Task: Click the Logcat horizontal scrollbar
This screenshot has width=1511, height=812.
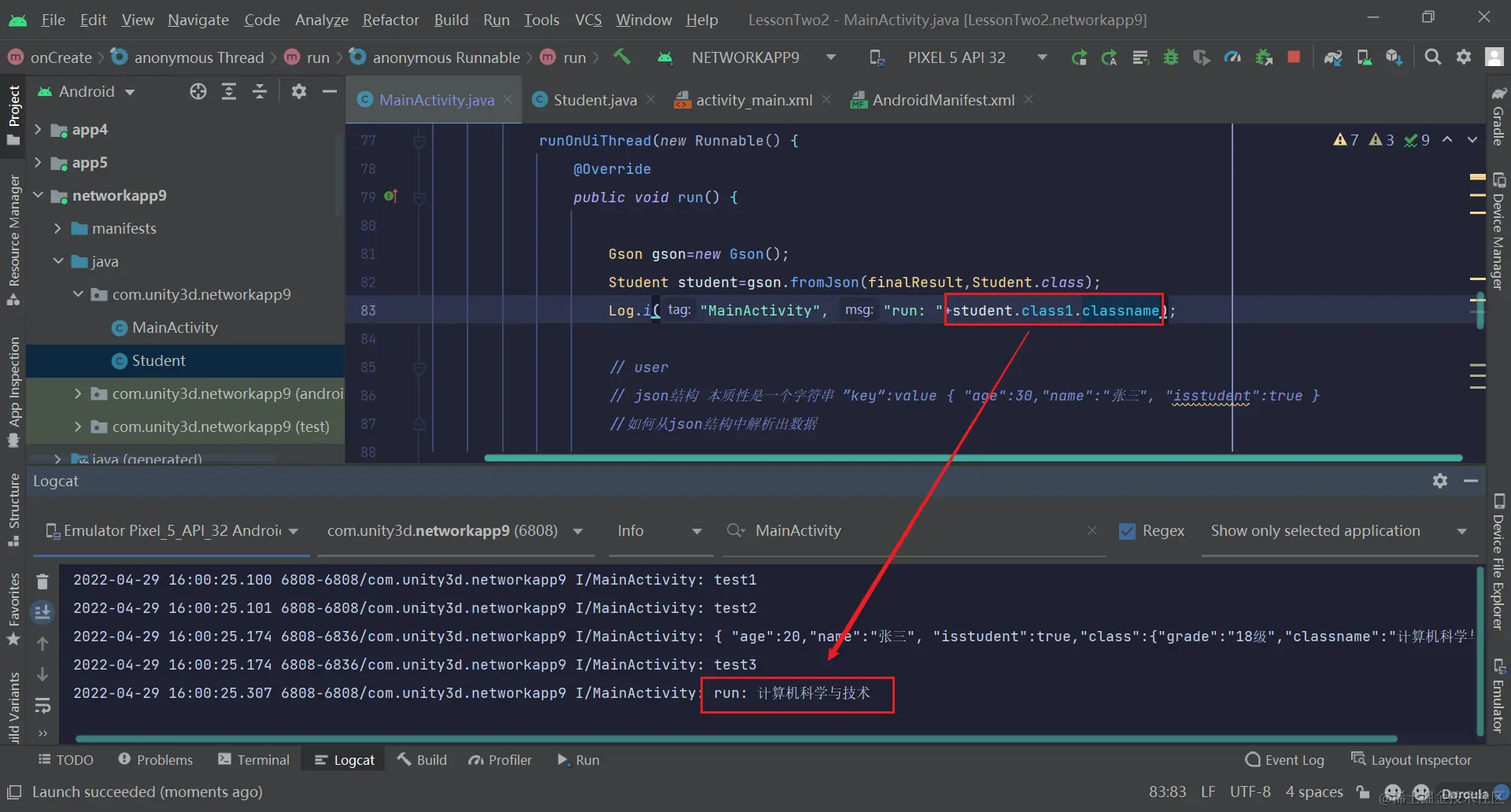Action: click(x=736, y=739)
